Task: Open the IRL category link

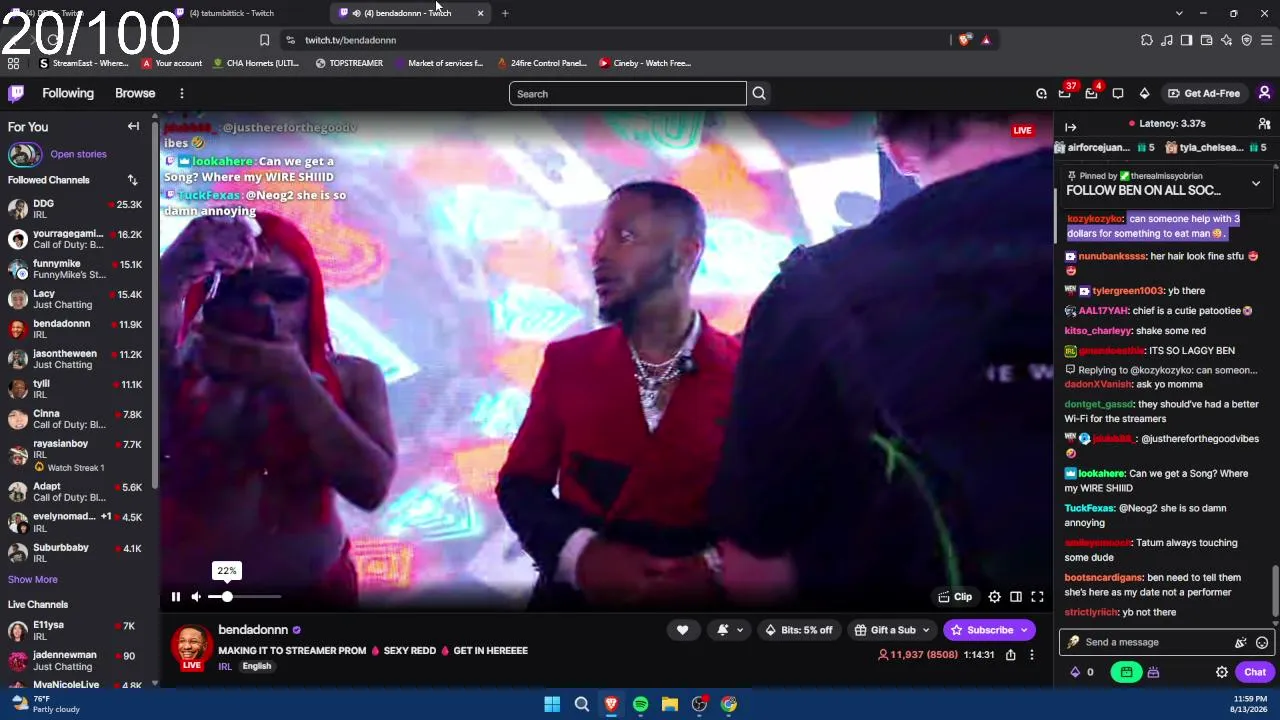Action: 225,666
